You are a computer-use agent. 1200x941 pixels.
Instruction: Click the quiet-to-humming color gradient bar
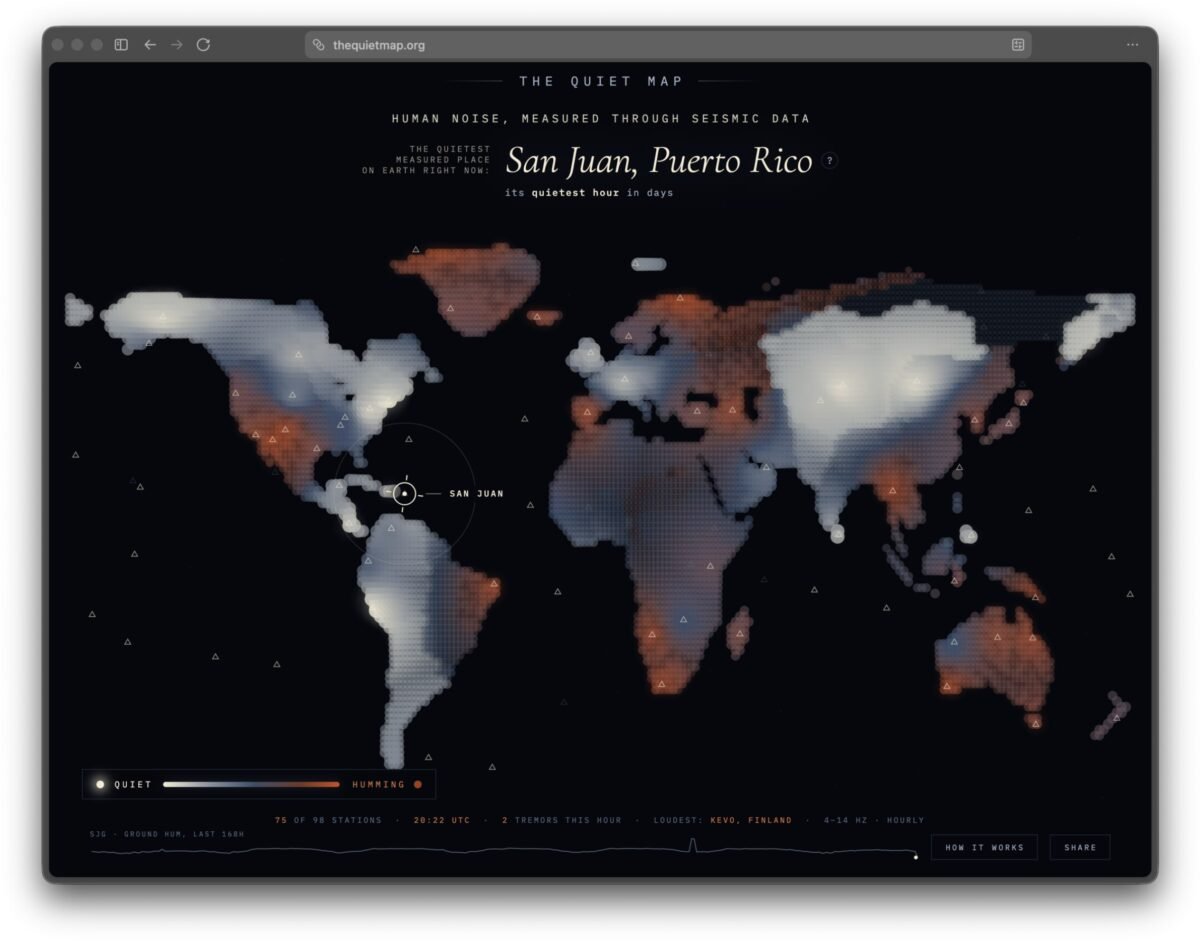[252, 784]
